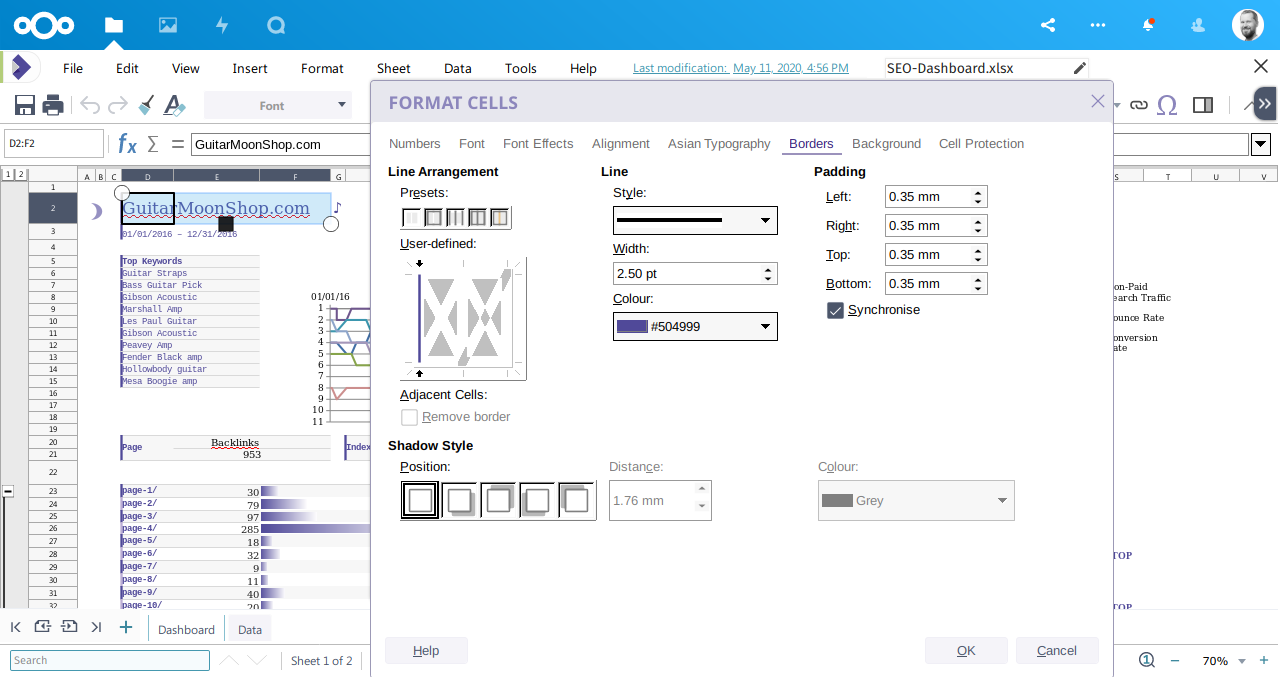
Task: Open the share icon in header
Action: [x=1048, y=25]
